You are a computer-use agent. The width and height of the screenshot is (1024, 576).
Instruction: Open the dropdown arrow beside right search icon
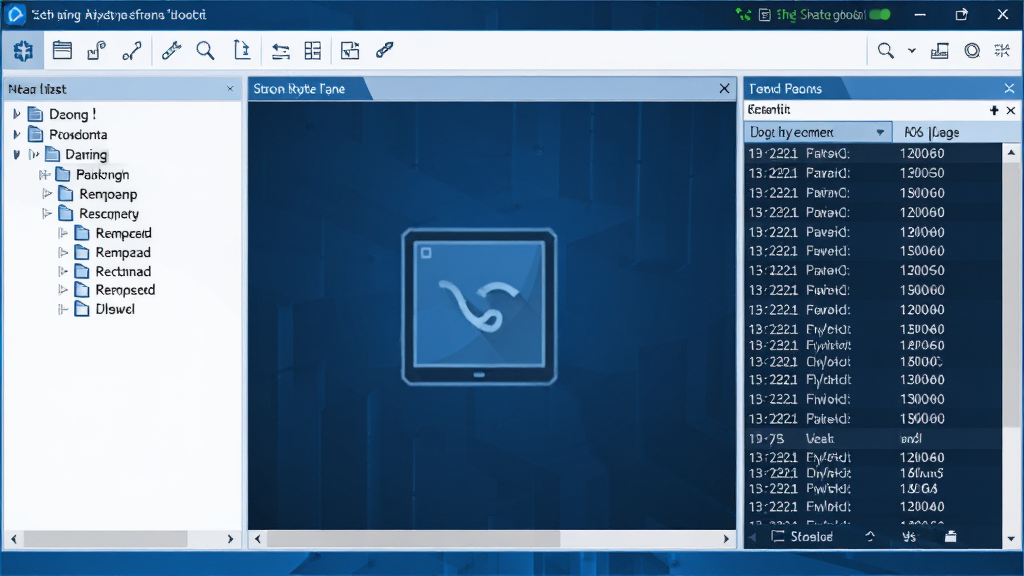click(912, 50)
